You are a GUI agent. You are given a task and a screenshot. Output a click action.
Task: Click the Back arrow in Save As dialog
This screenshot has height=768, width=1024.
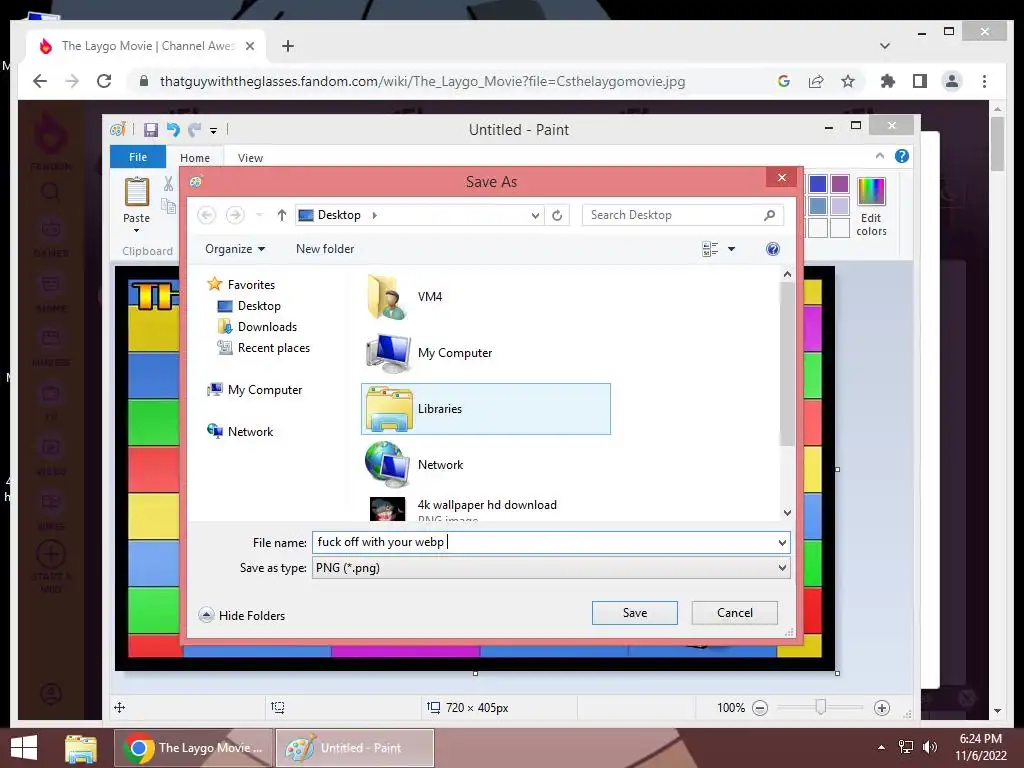[206, 215]
